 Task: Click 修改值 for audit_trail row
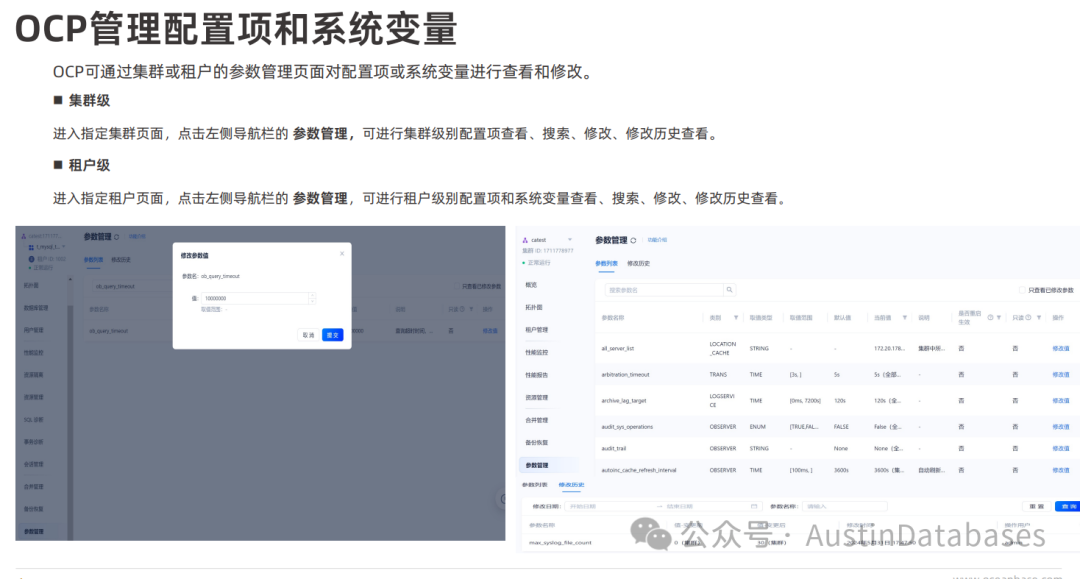coord(1061,448)
